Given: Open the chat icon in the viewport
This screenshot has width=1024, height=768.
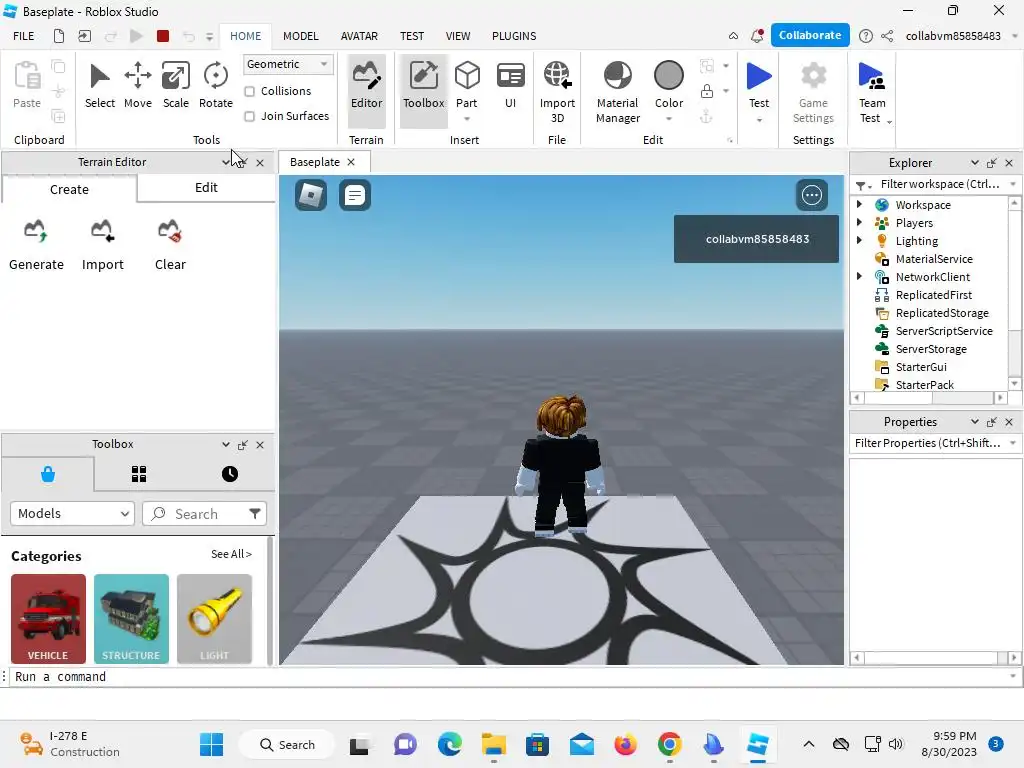Looking at the screenshot, I should click(x=355, y=195).
